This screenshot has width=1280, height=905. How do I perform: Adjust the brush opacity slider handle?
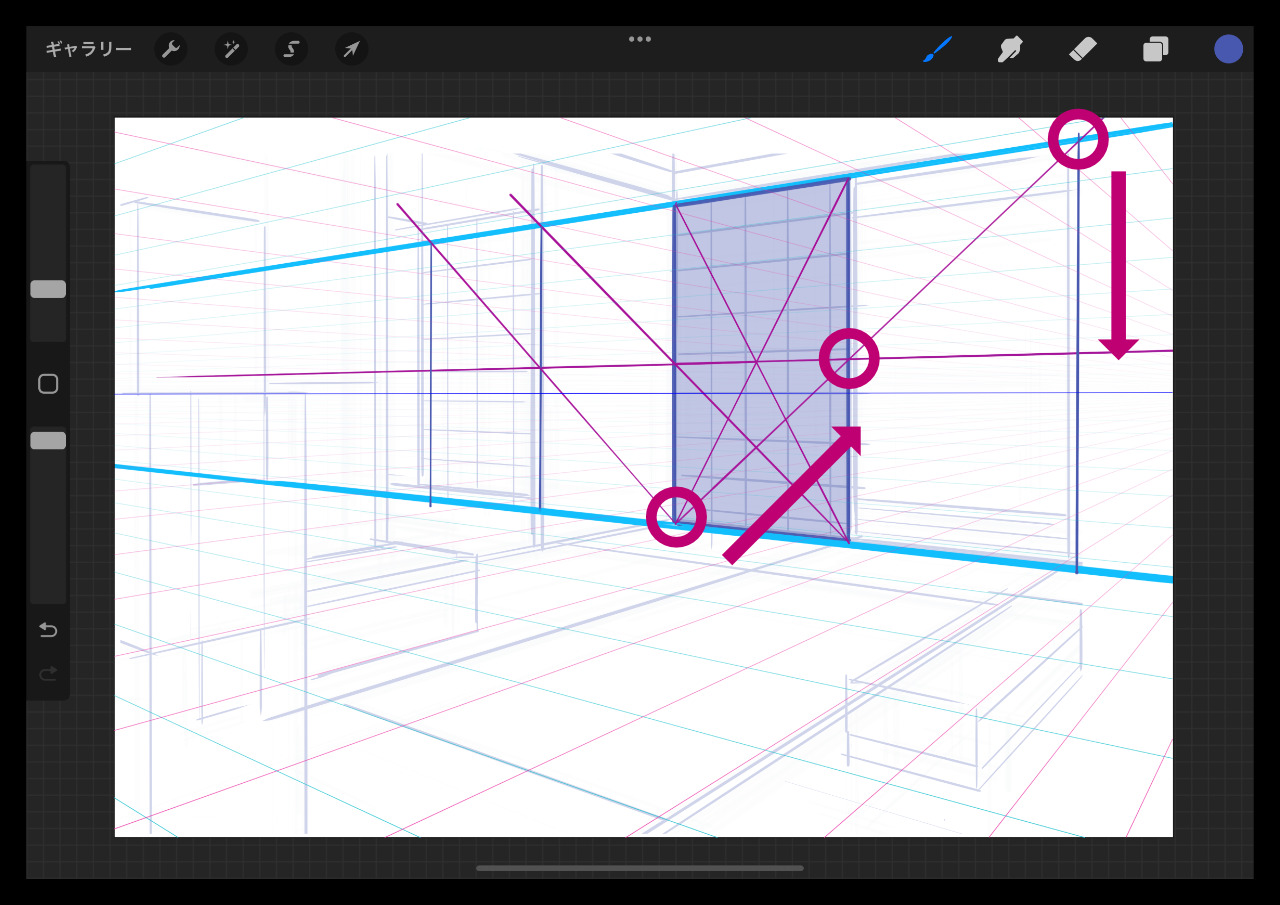[48, 441]
